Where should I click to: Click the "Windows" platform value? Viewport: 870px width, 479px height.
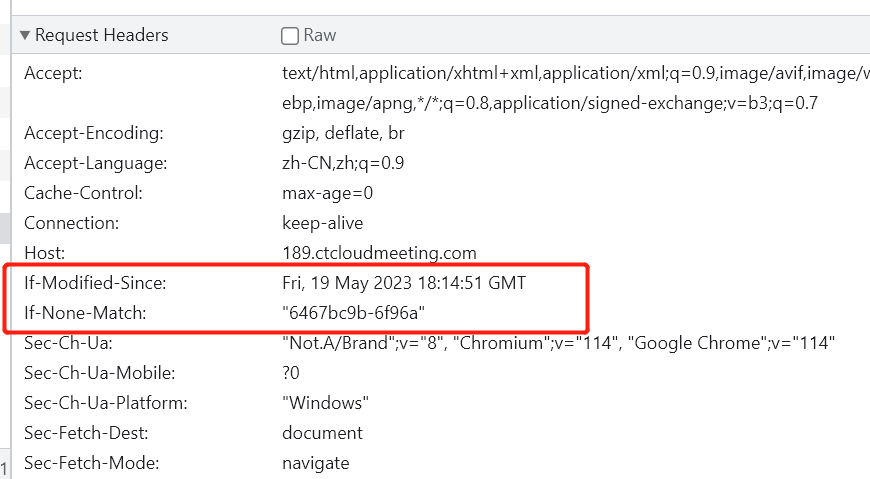(326, 403)
